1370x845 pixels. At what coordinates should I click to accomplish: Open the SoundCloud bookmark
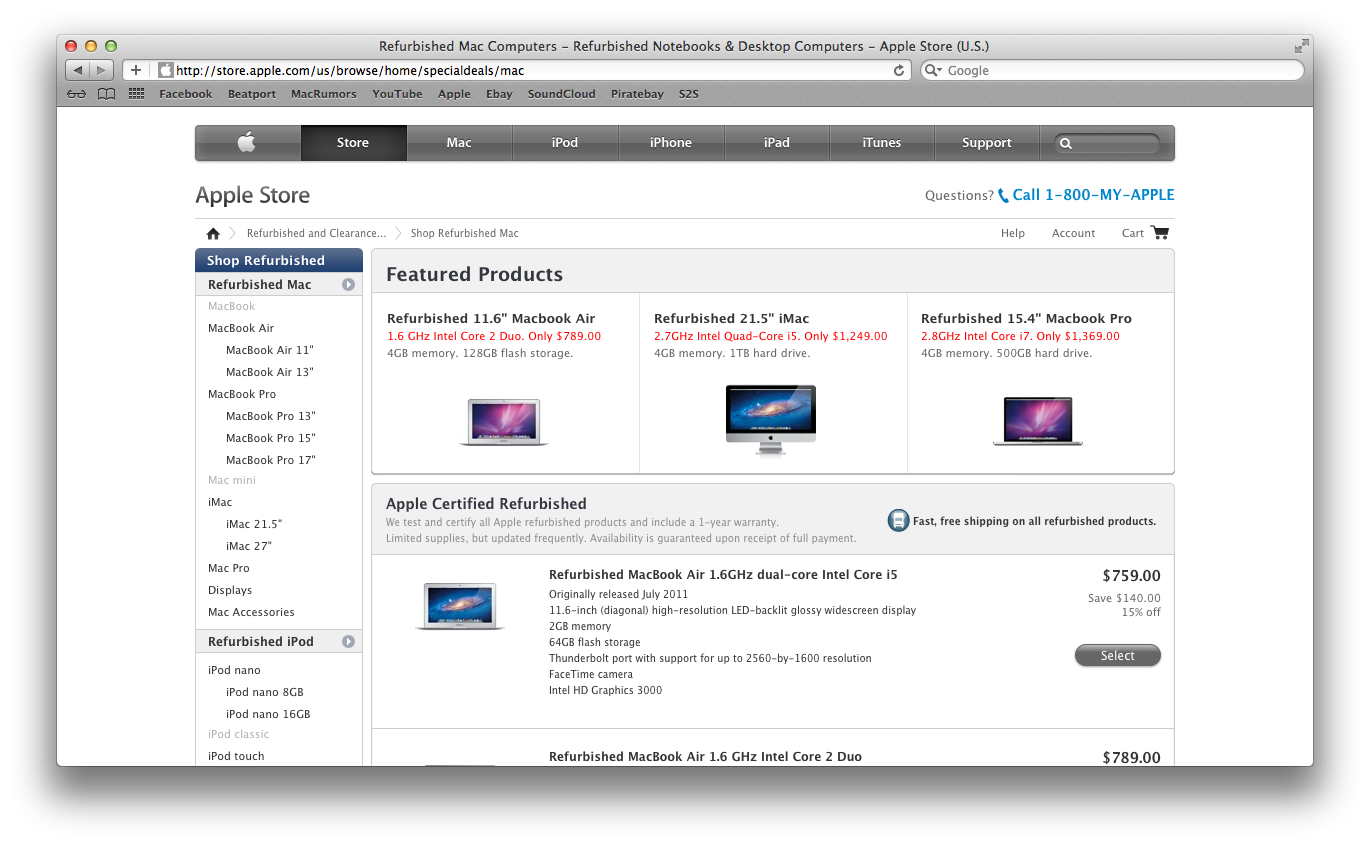coord(562,94)
